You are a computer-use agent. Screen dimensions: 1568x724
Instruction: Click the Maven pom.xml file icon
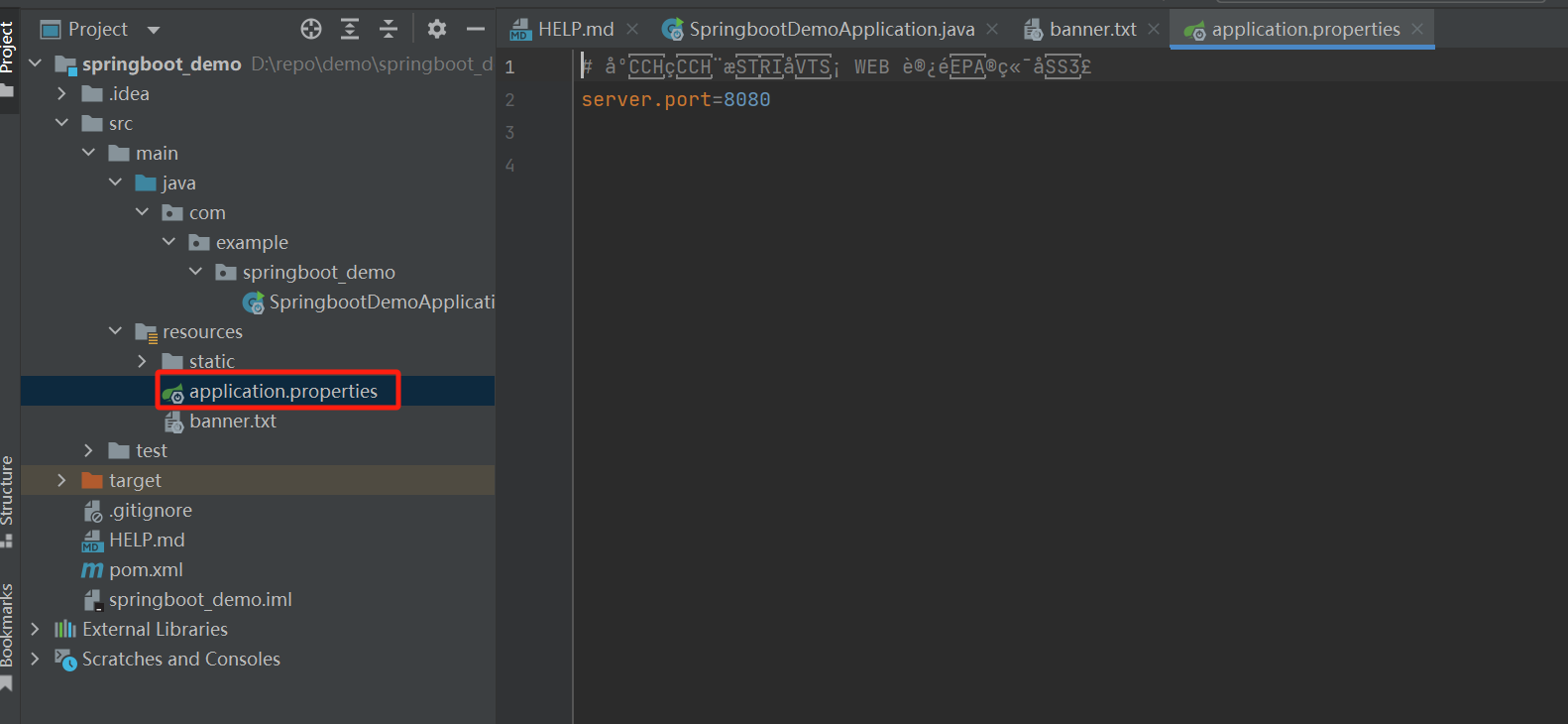pos(92,570)
